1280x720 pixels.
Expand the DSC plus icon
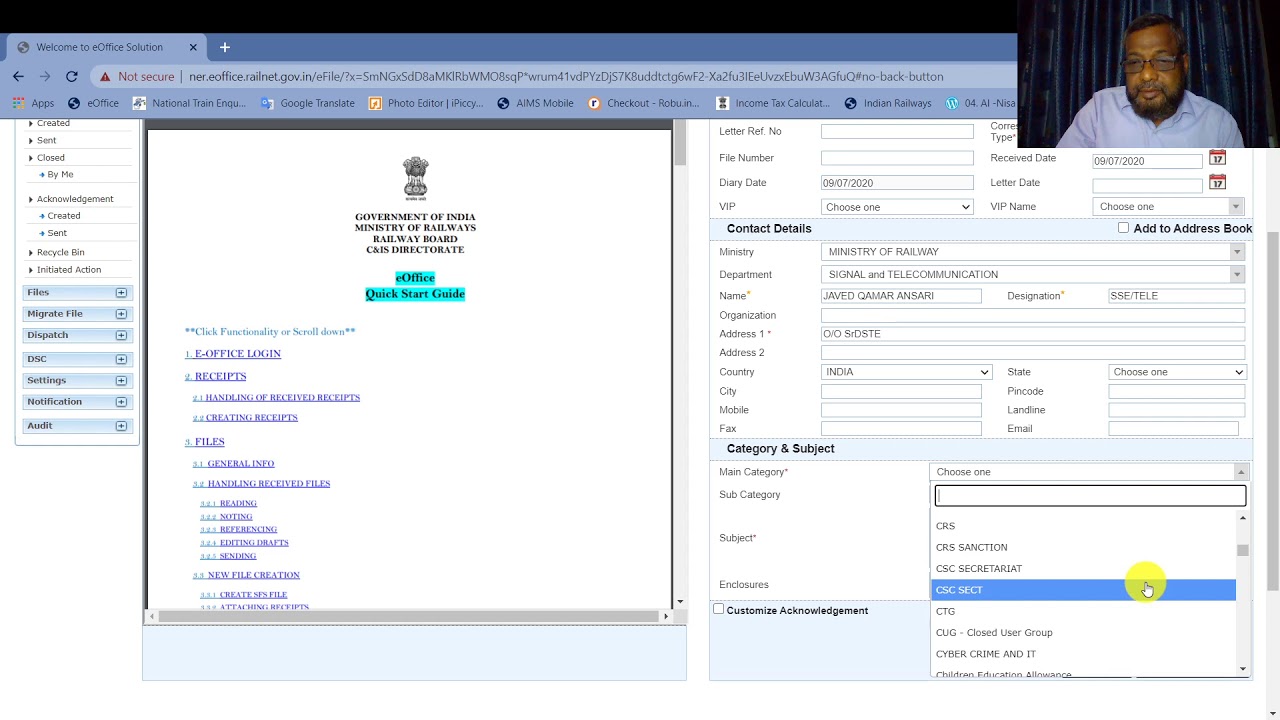point(121,359)
